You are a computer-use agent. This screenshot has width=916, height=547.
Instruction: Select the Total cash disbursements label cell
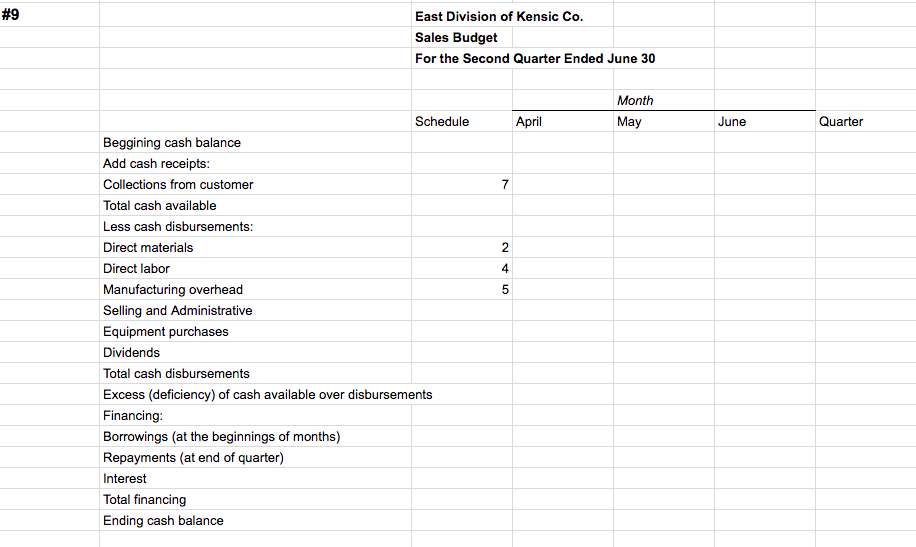click(x=176, y=374)
